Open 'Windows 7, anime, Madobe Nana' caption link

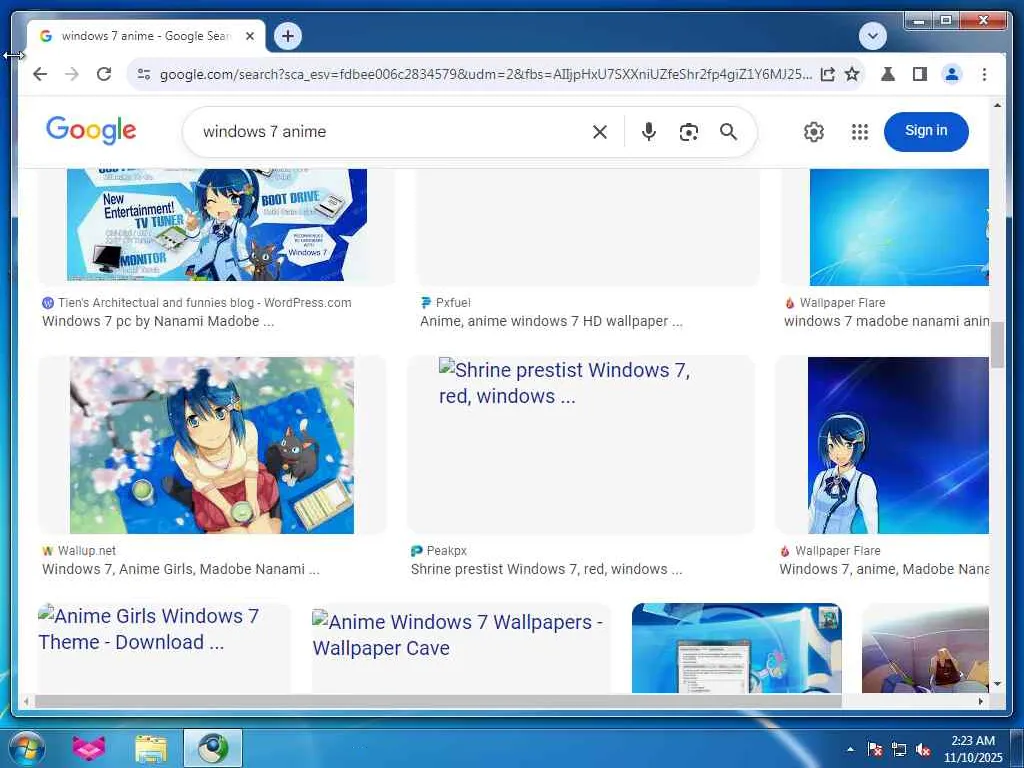pos(884,569)
